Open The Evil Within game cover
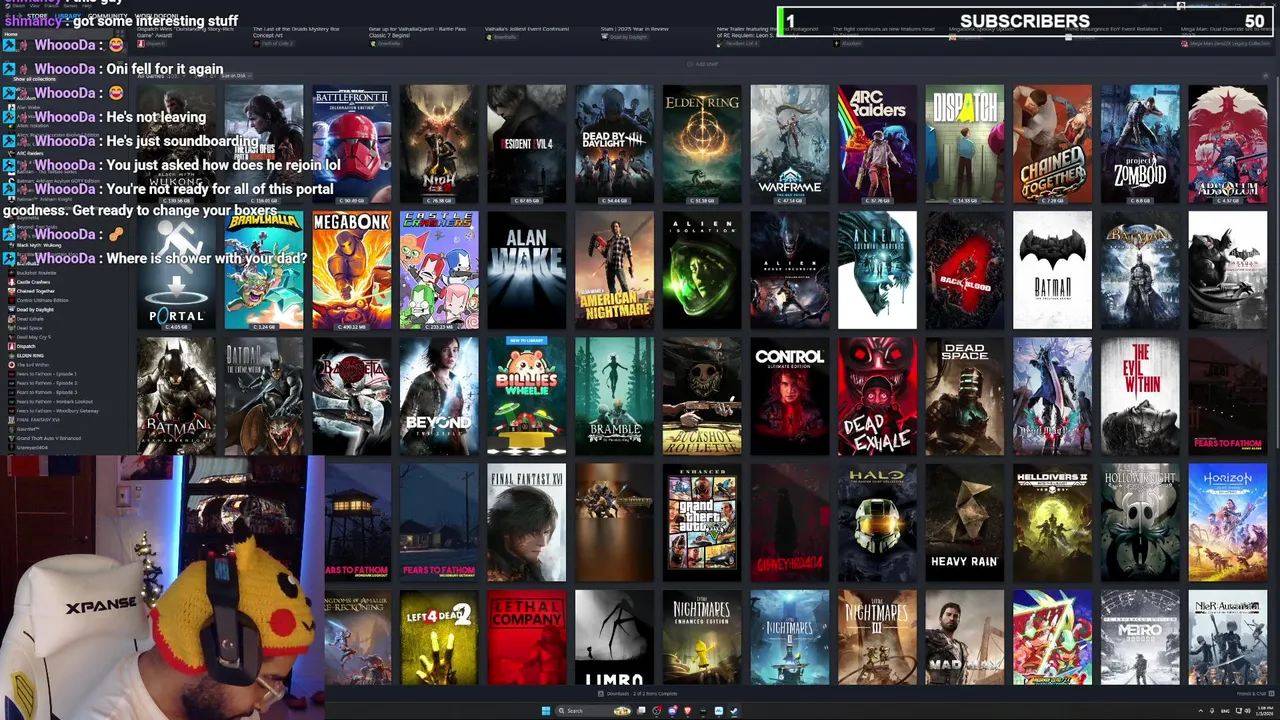This screenshot has width=1280, height=720. click(x=1140, y=396)
